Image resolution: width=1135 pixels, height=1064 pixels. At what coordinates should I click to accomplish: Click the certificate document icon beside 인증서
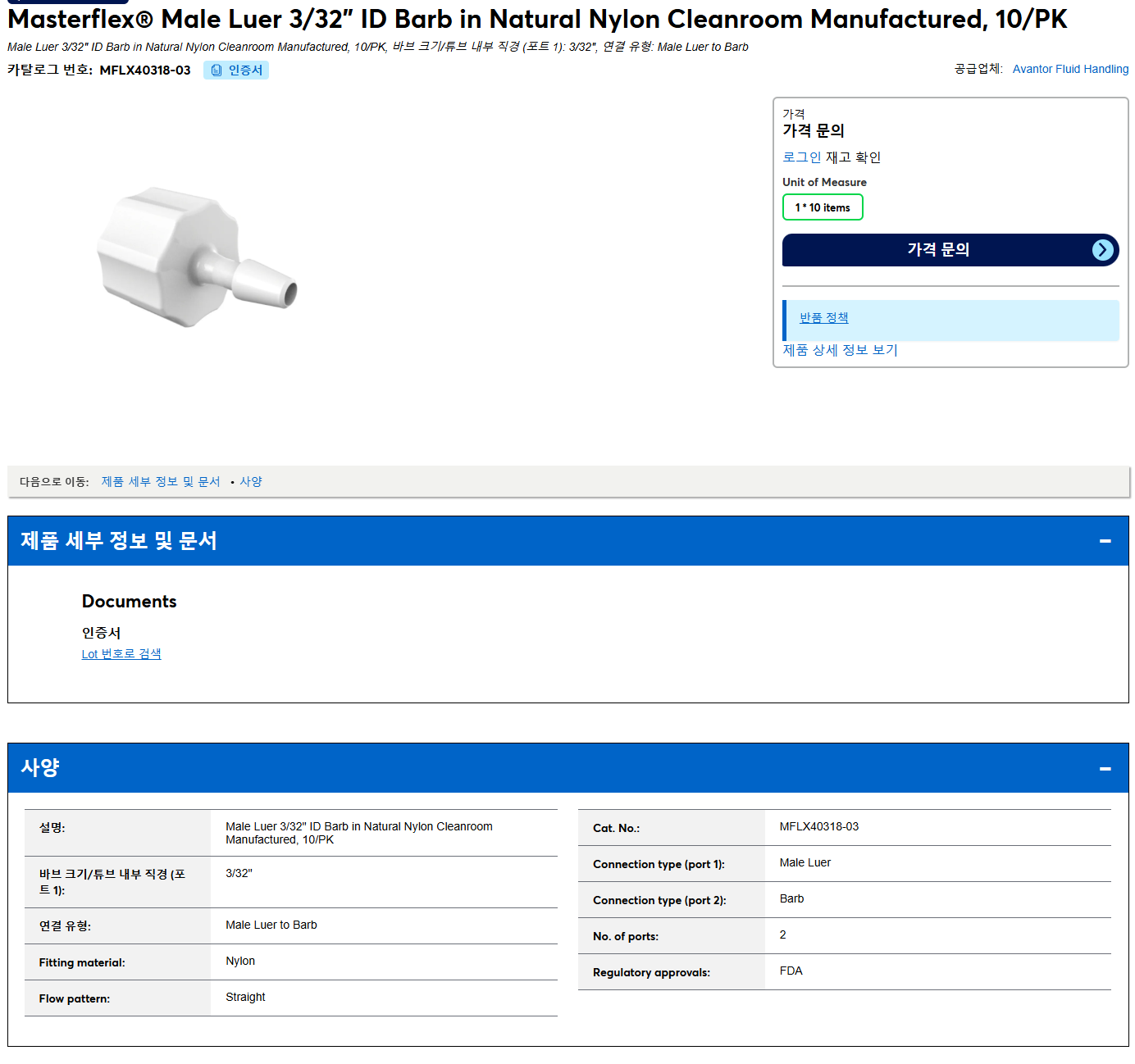click(x=217, y=70)
